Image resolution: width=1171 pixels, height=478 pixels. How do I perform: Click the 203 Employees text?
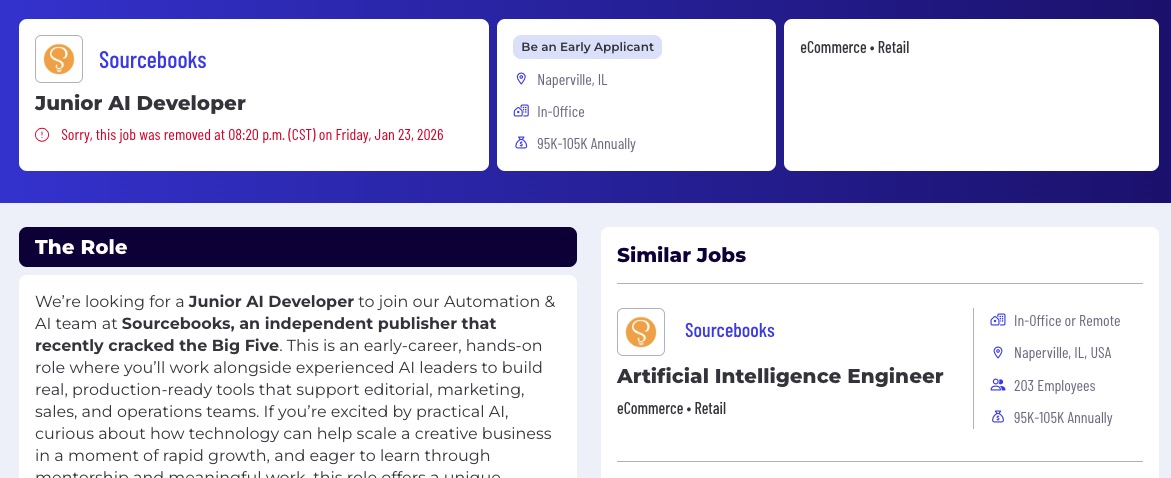tap(1054, 385)
